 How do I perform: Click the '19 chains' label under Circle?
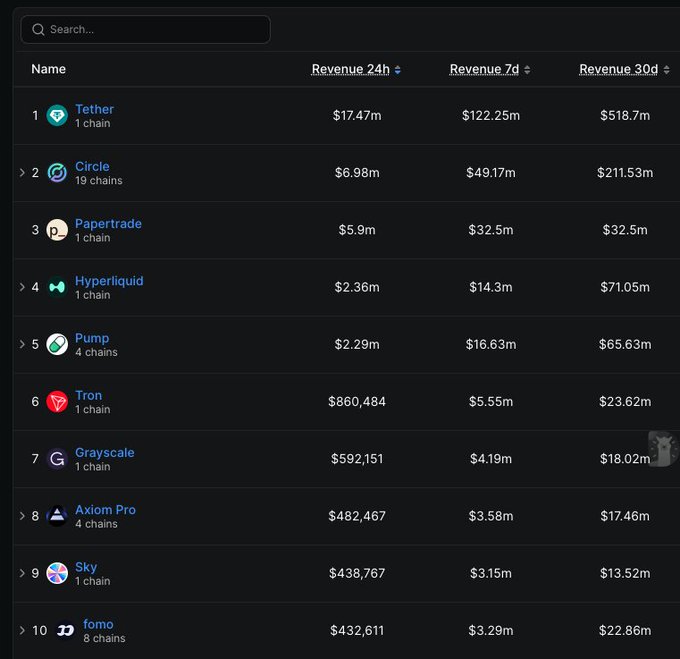pyautogui.click(x=98, y=180)
